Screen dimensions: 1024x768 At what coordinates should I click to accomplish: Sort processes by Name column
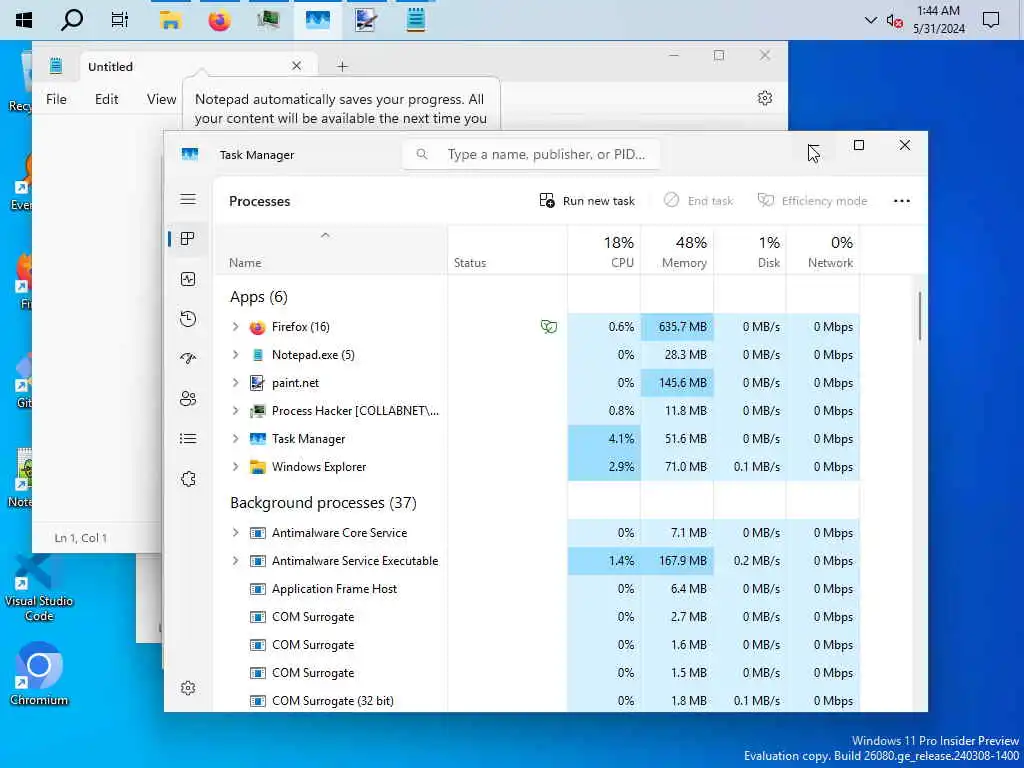pos(331,250)
